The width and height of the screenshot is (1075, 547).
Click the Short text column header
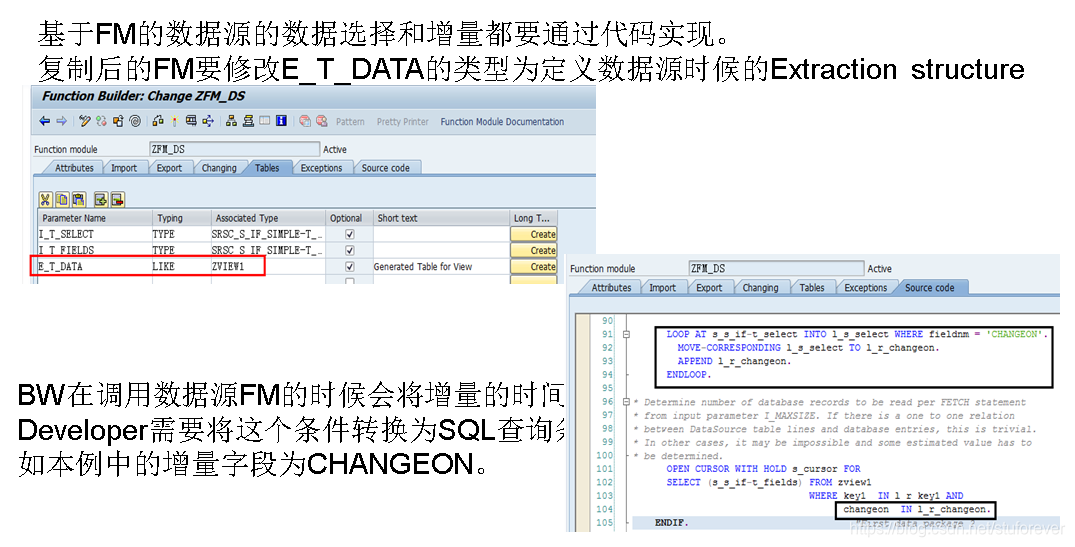tap(442, 218)
